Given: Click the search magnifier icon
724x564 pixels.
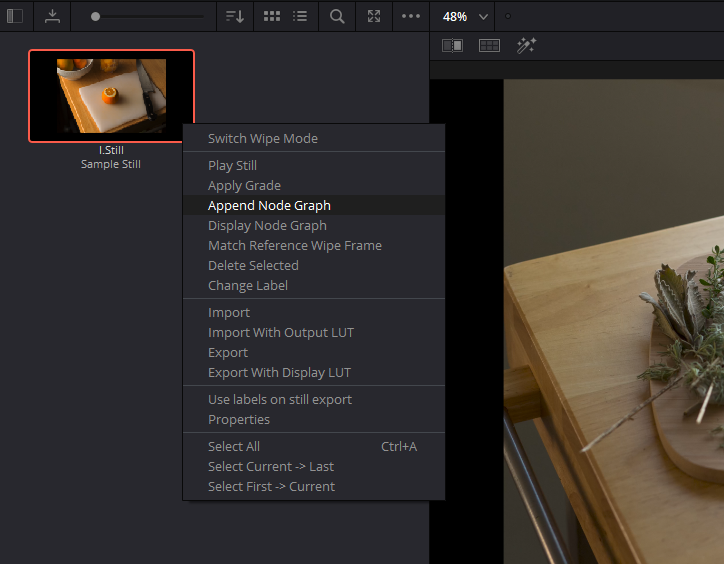Looking at the screenshot, I should click(337, 16).
